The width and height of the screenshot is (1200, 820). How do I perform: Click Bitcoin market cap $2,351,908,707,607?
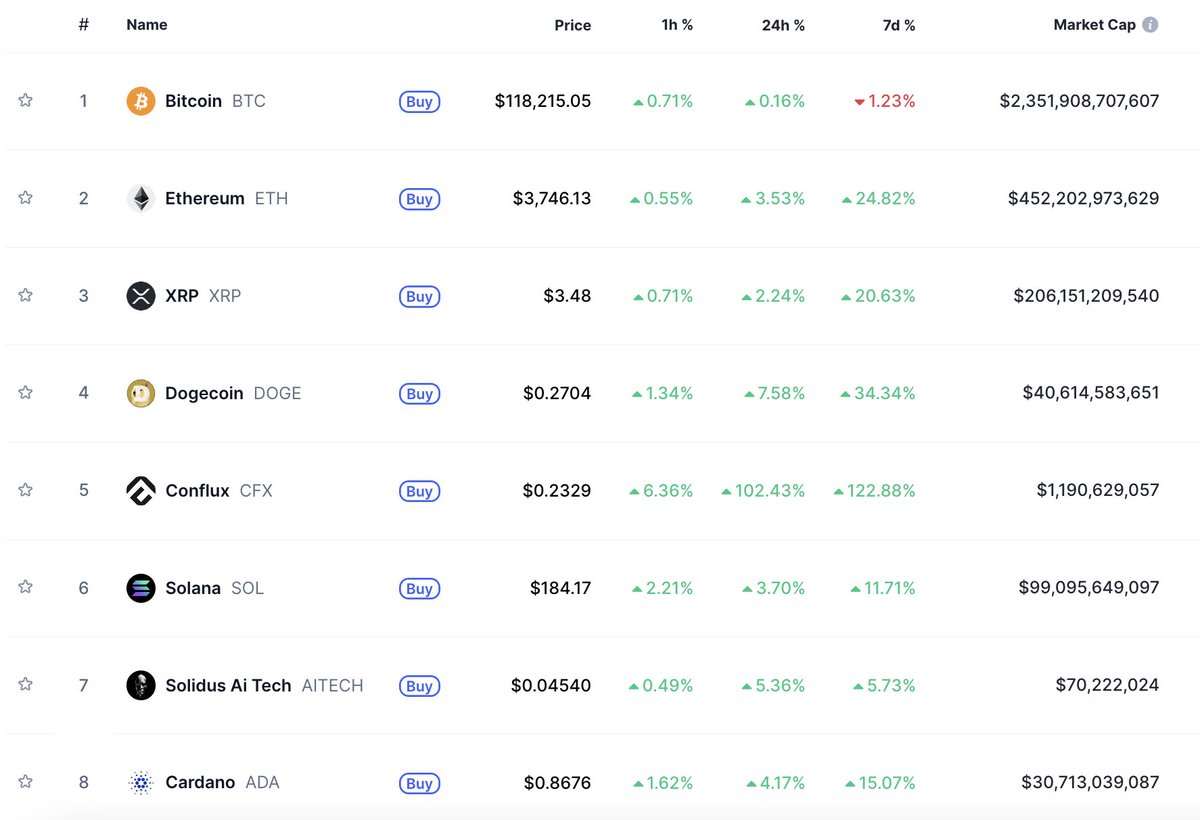click(1079, 101)
